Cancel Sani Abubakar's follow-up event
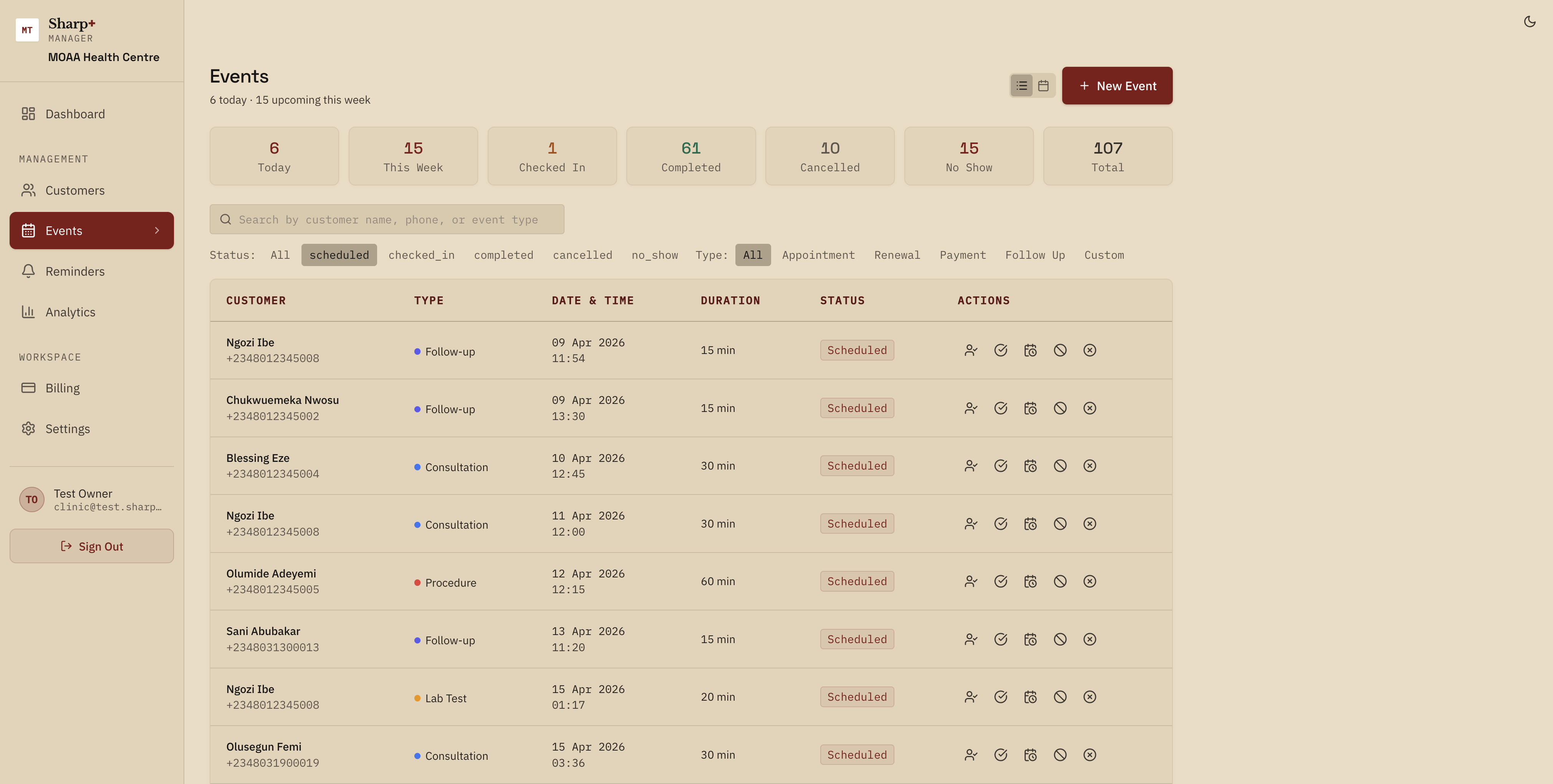Viewport: 1553px width, 784px height. (1089, 639)
